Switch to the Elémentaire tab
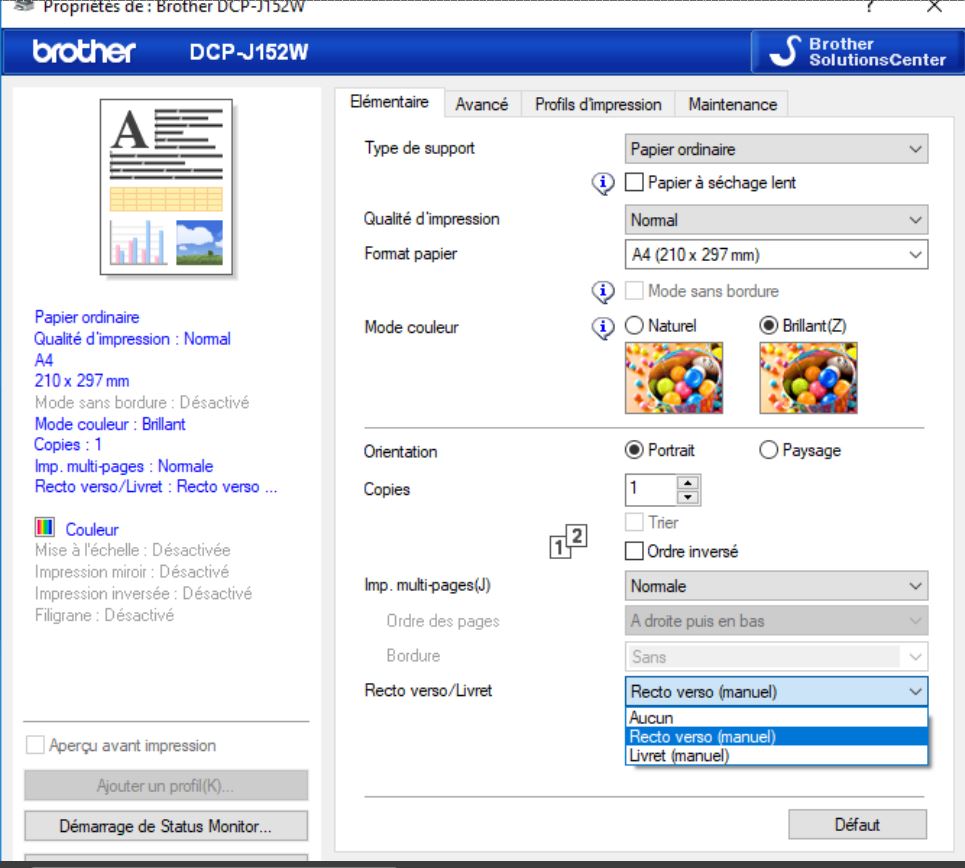Screen dimensions: 965x868 click(x=390, y=102)
